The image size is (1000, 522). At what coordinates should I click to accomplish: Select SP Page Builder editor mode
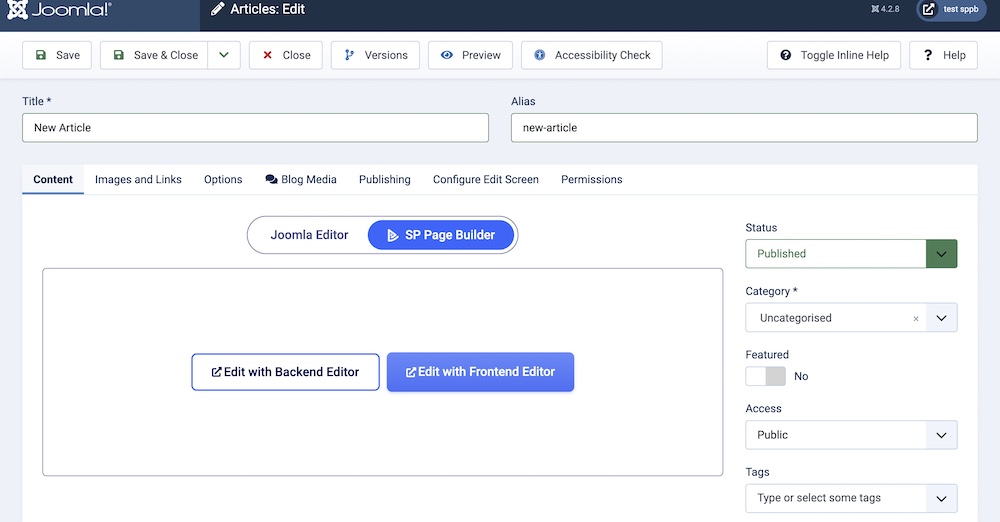(x=440, y=235)
